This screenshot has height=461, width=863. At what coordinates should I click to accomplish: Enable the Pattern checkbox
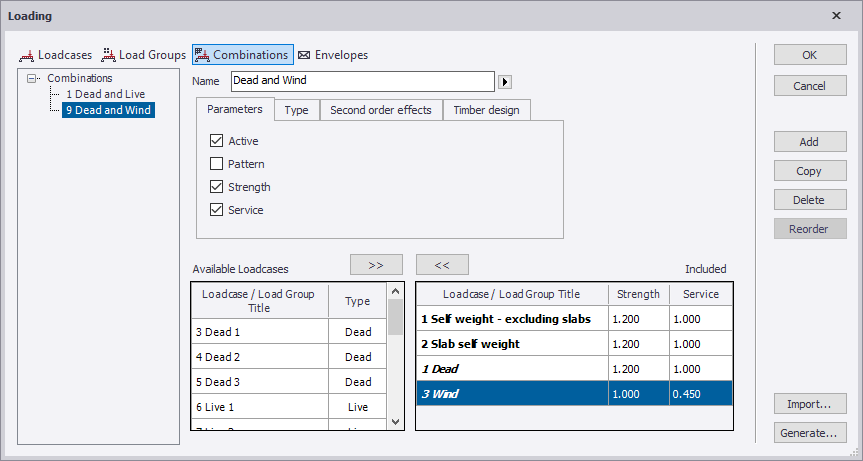coord(216,164)
